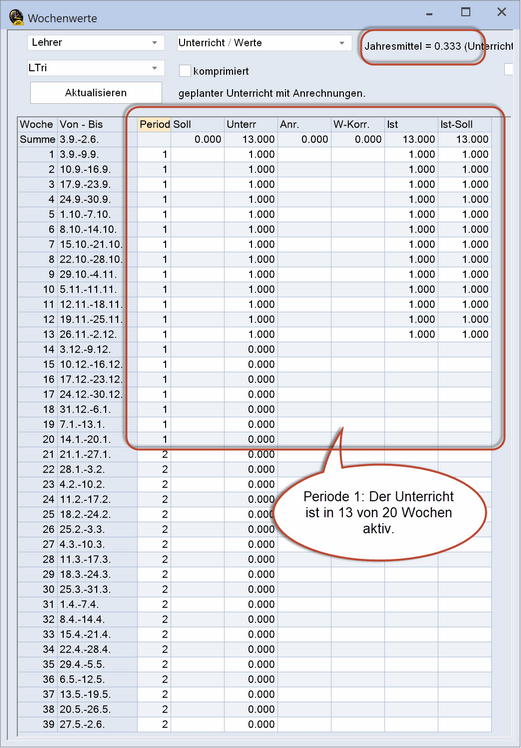The image size is (521, 748).
Task: Expand the Unterricht / Werte dropdown
Action: [x=262, y=43]
